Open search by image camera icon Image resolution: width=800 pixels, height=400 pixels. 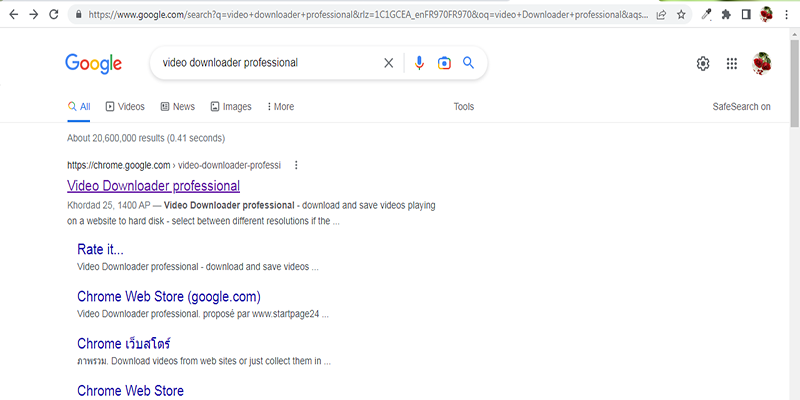(x=443, y=63)
